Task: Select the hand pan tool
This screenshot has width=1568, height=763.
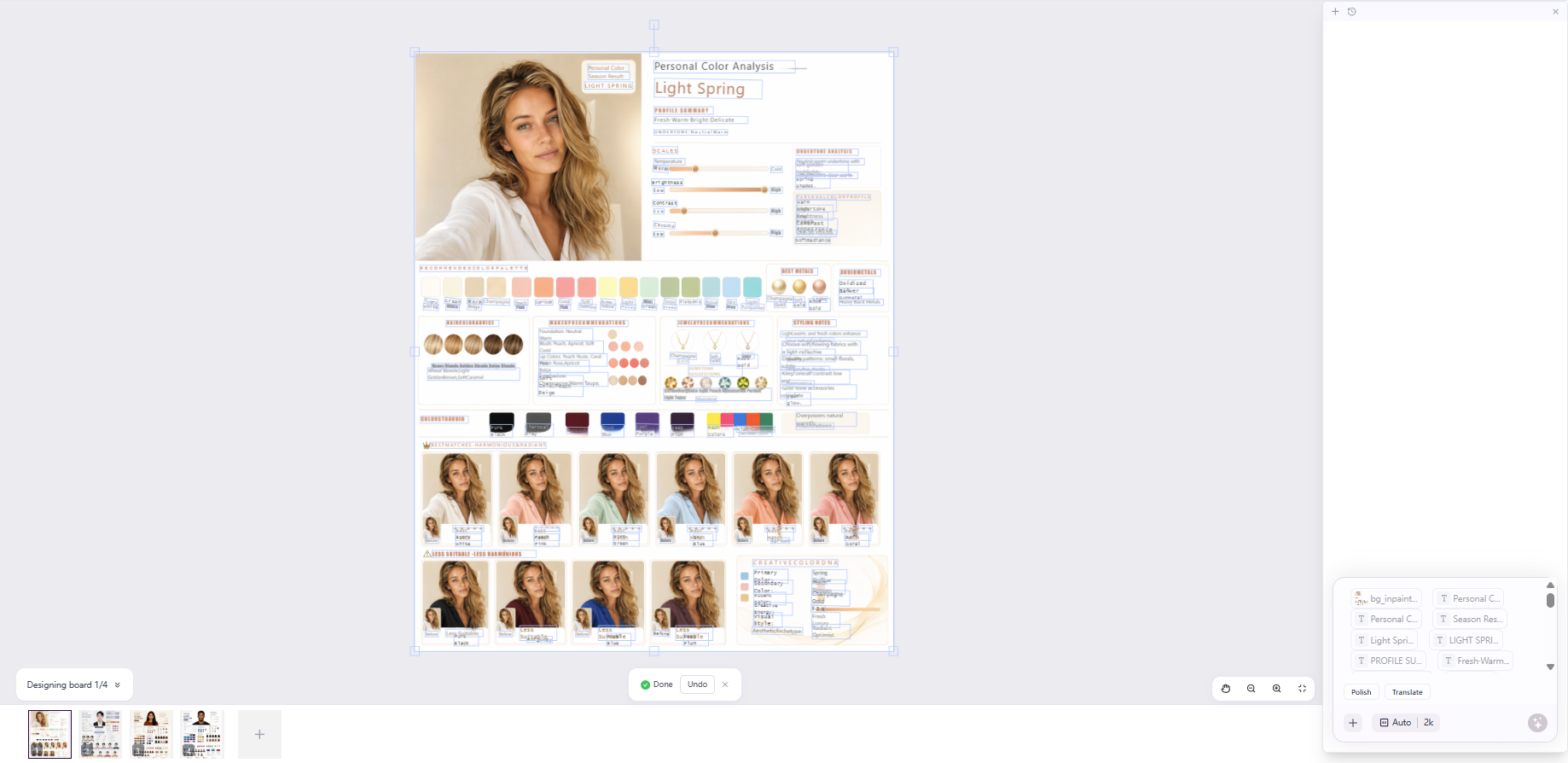Action: pyautogui.click(x=1226, y=689)
